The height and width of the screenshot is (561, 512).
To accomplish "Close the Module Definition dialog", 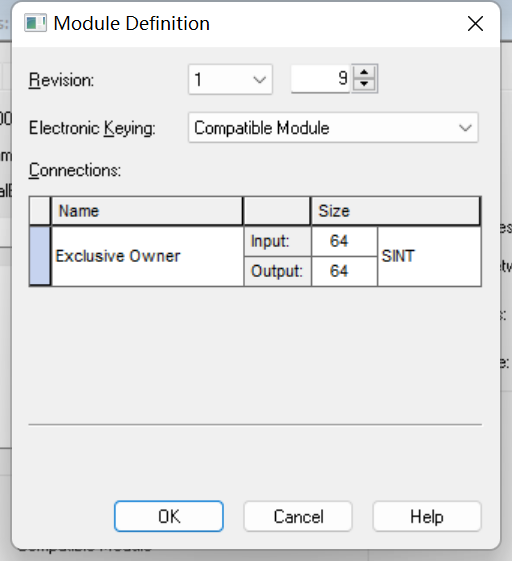I will pos(475,24).
